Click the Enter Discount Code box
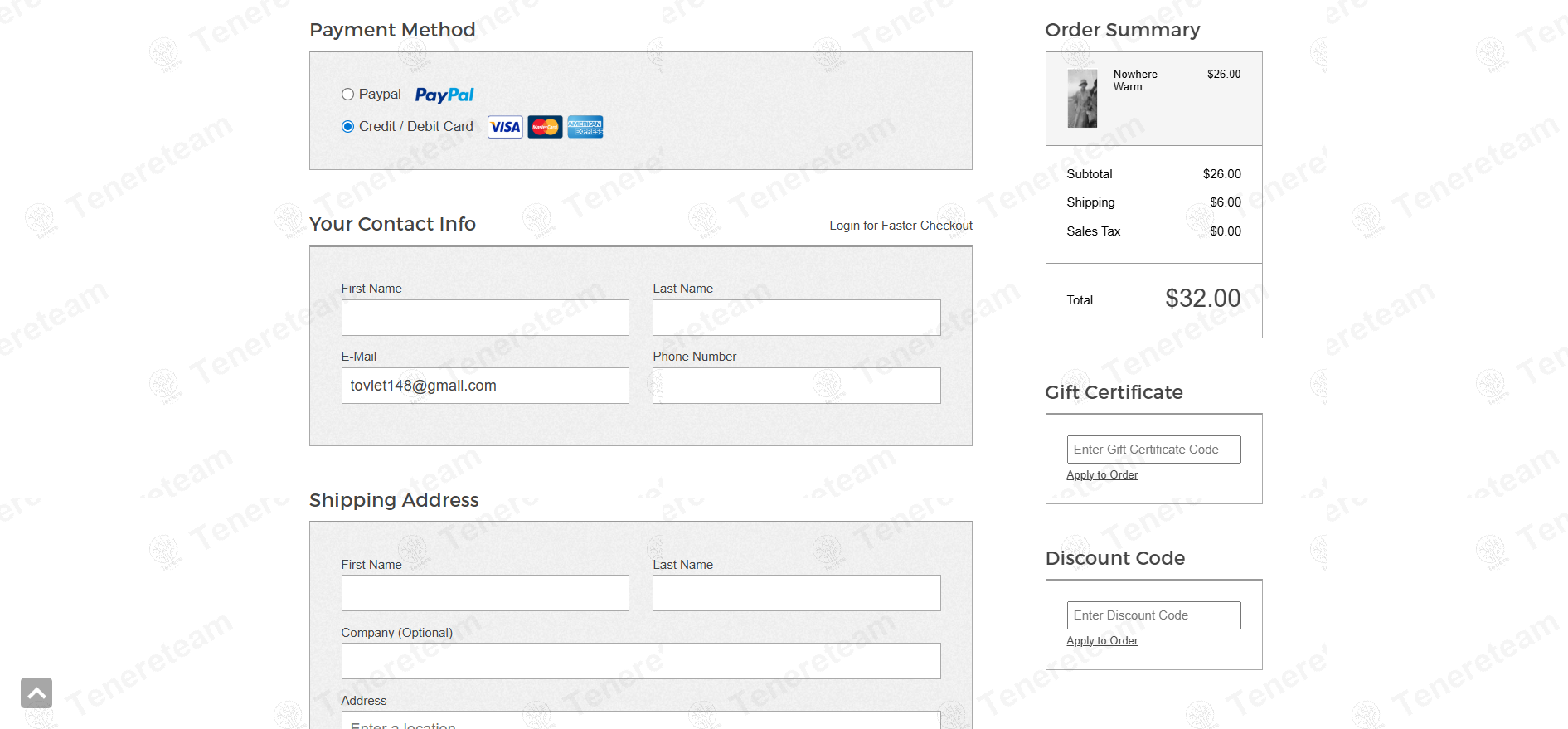Image resolution: width=1568 pixels, height=729 pixels. click(1153, 615)
